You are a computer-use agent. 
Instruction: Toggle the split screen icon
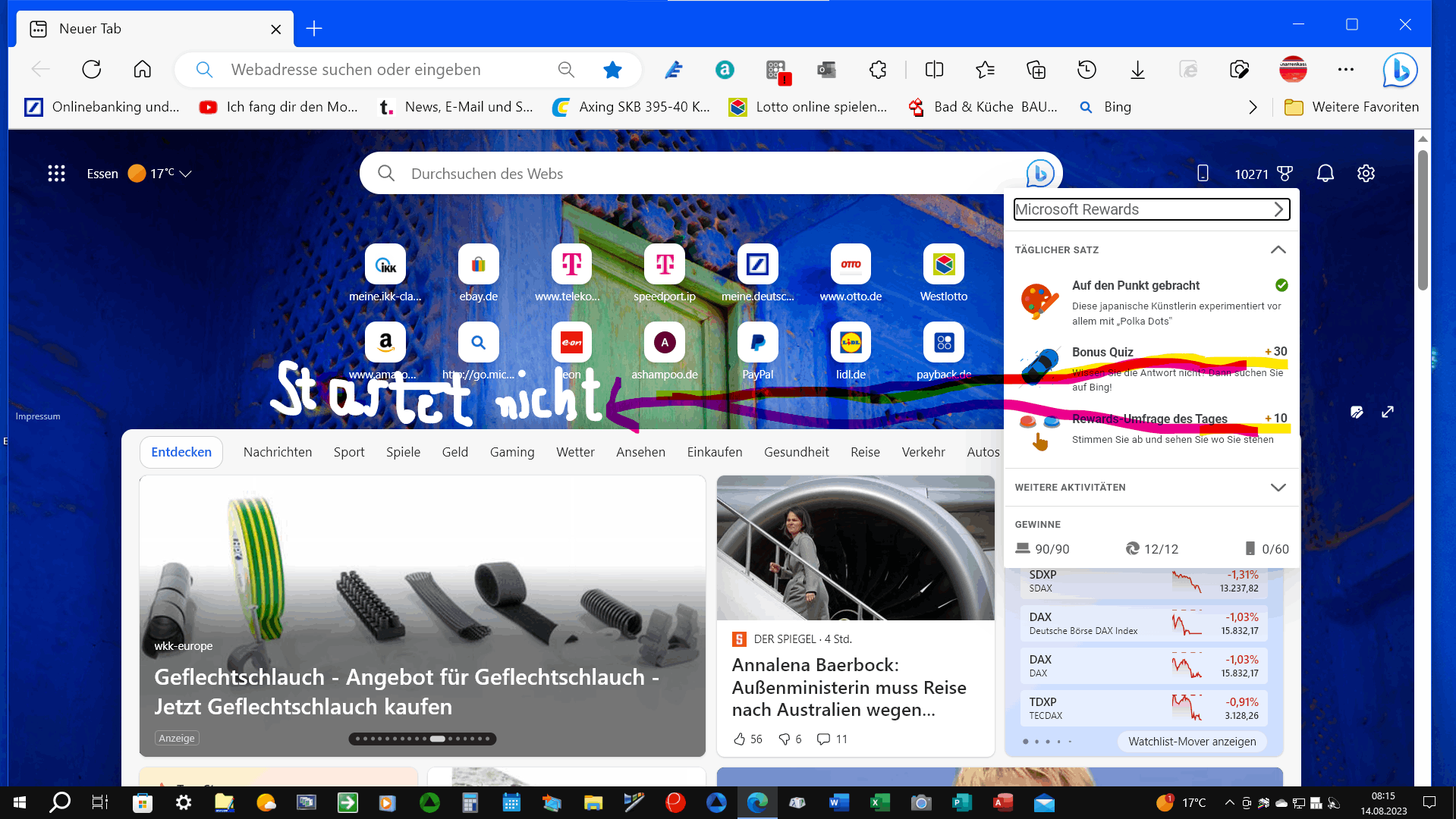point(934,70)
